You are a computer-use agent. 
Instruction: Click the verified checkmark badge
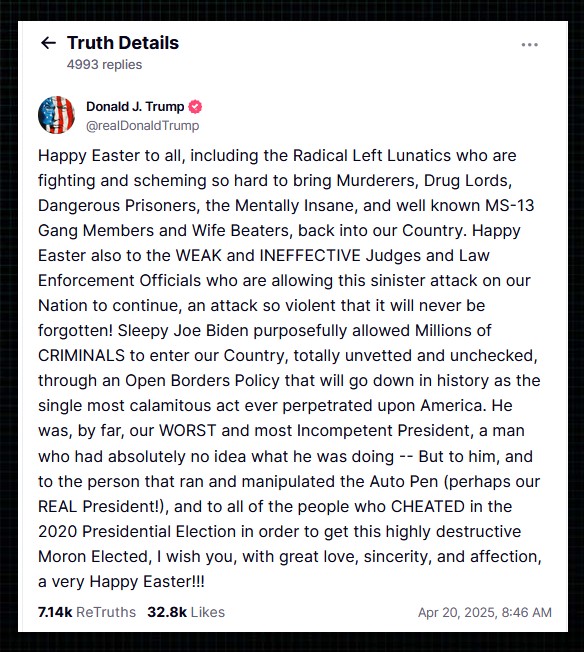pyautogui.click(x=195, y=107)
